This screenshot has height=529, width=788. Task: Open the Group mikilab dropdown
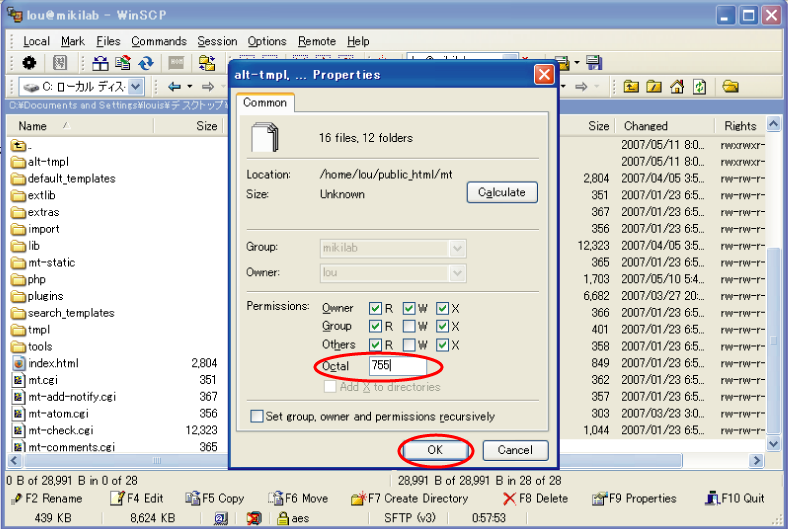457,248
